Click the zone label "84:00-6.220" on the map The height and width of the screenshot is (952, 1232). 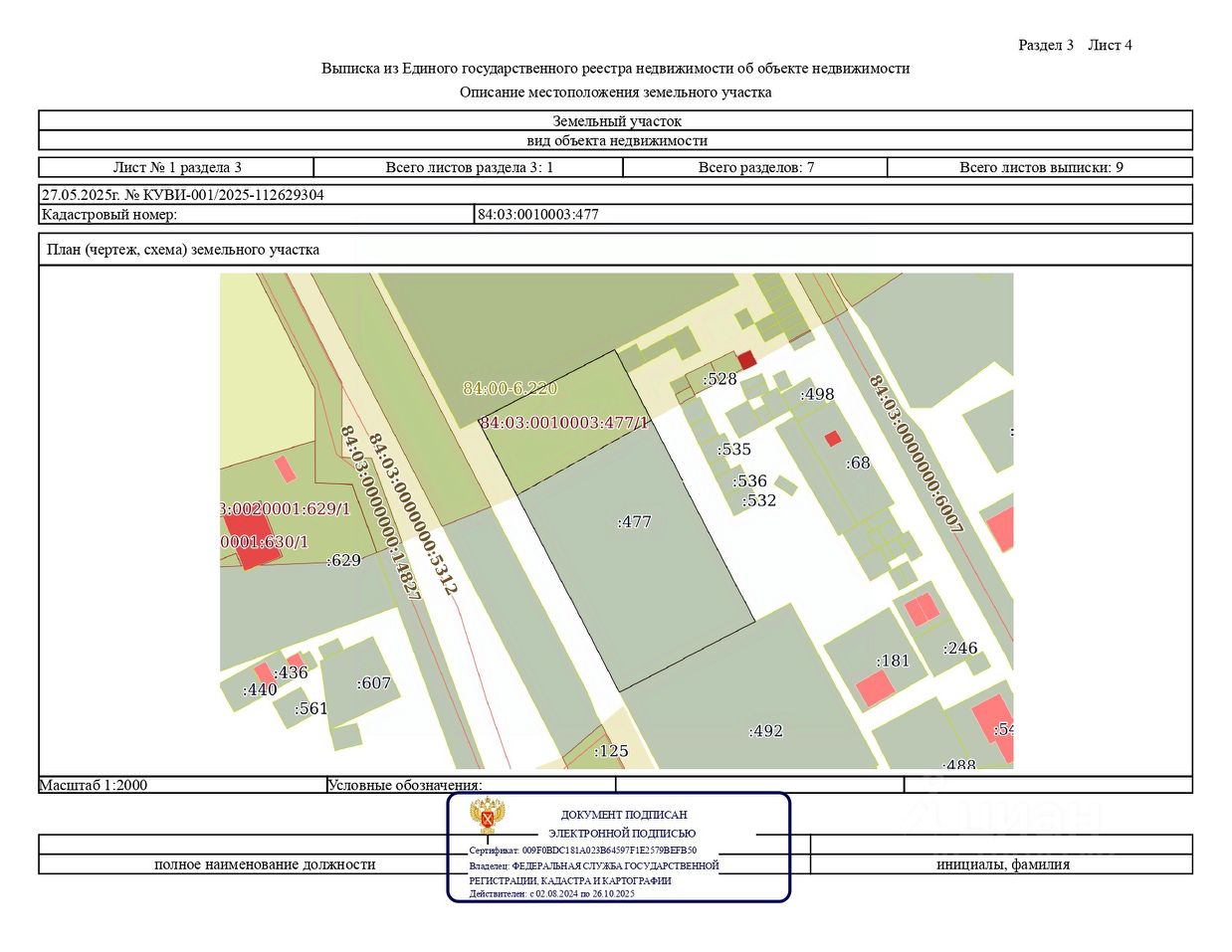pos(511,388)
